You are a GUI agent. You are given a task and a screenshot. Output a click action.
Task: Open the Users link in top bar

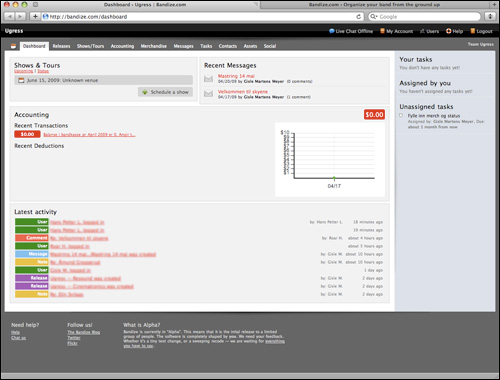click(x=429, y=31)
